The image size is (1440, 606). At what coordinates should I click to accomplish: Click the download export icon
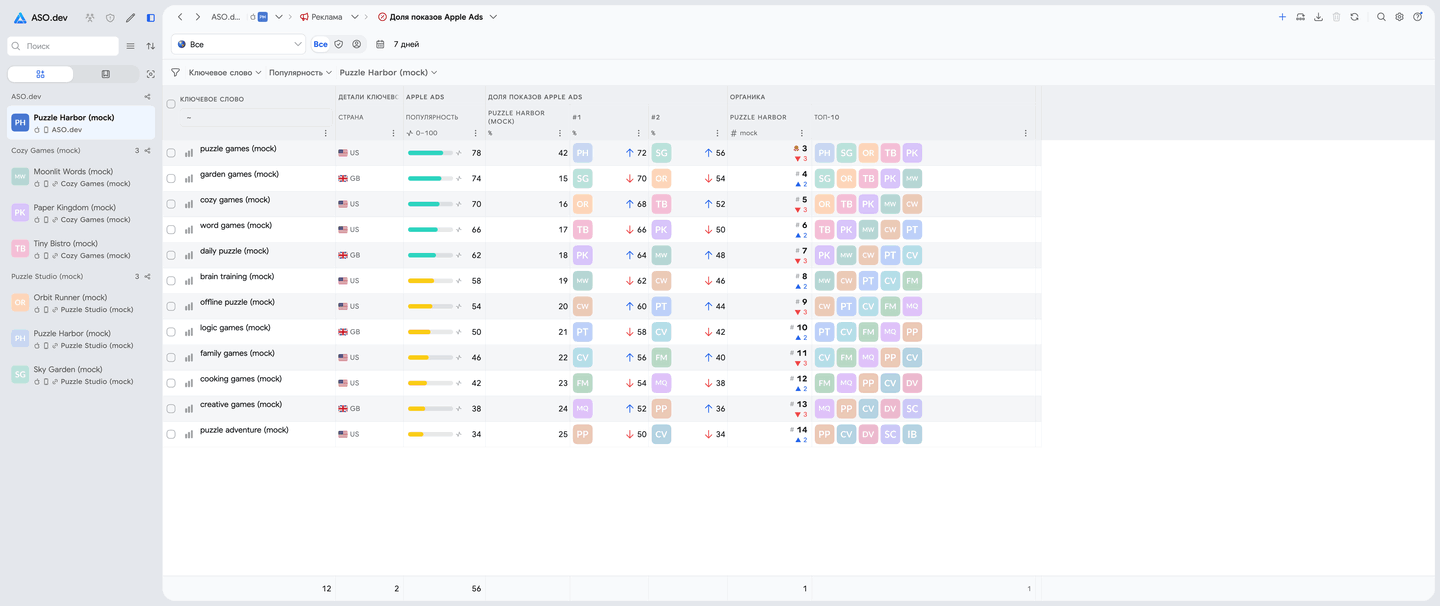coord(1318,17)
